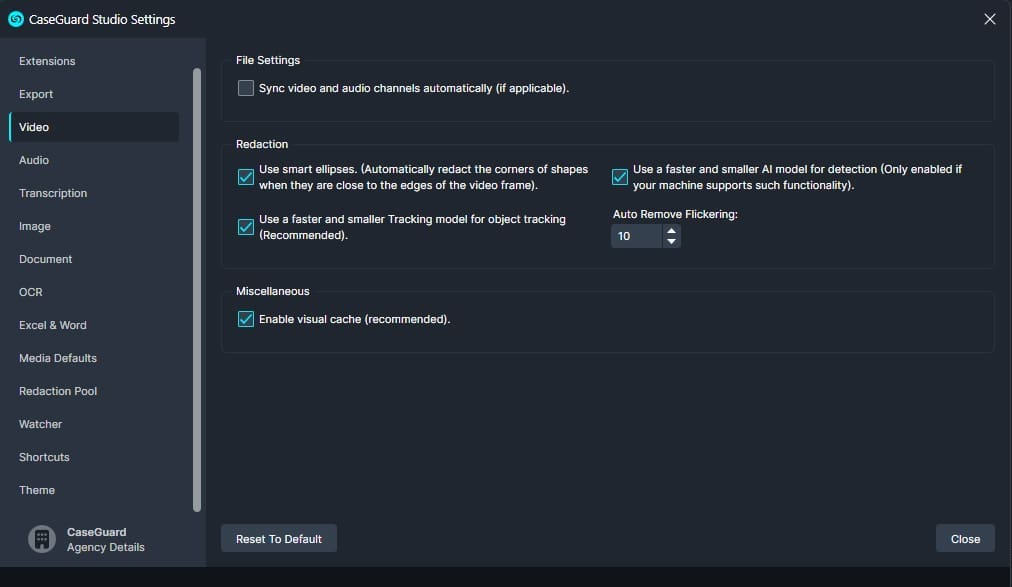Select the Audio settings category
This screenshot has width=1012, height=587.
(x=34, y=160)
